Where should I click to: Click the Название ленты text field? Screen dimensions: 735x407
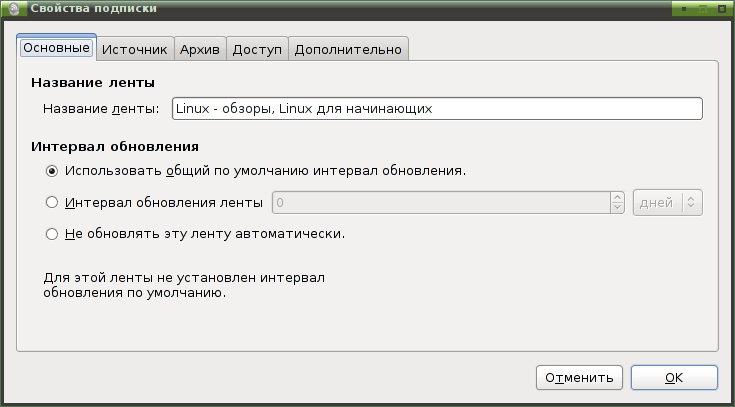click(437, 109)
